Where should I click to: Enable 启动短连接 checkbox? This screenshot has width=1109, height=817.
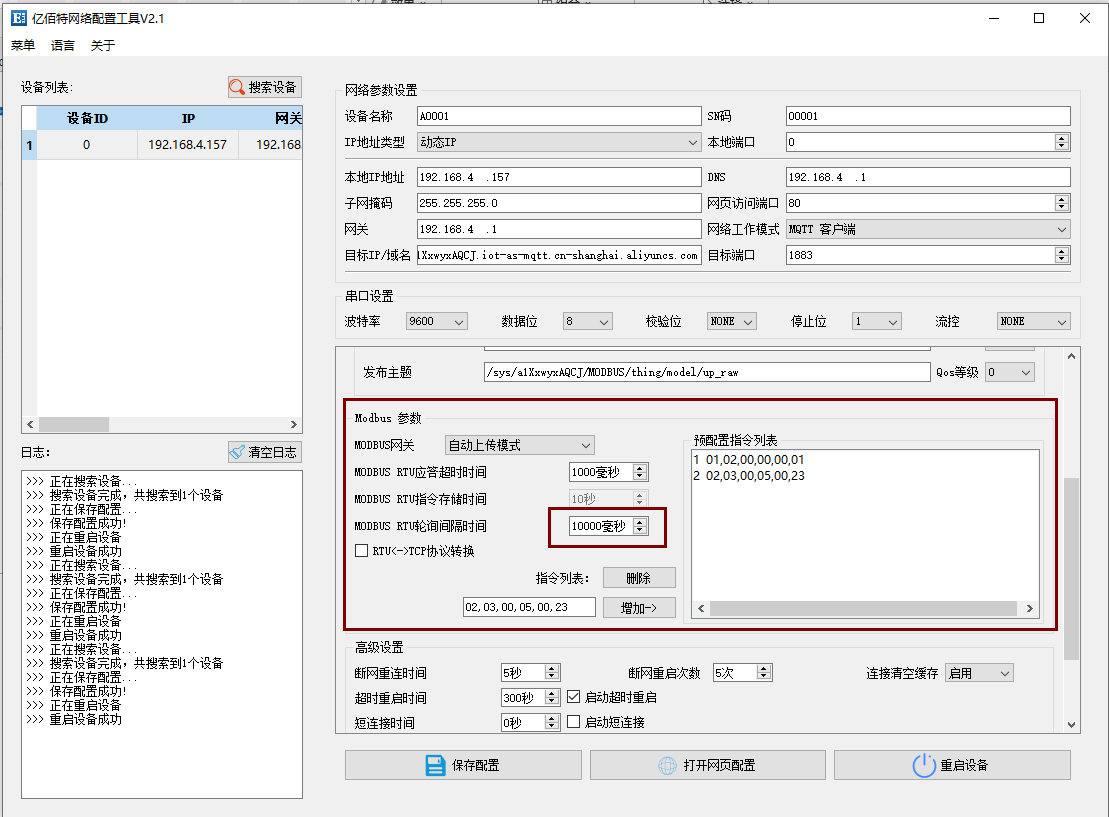click(572, 721)
